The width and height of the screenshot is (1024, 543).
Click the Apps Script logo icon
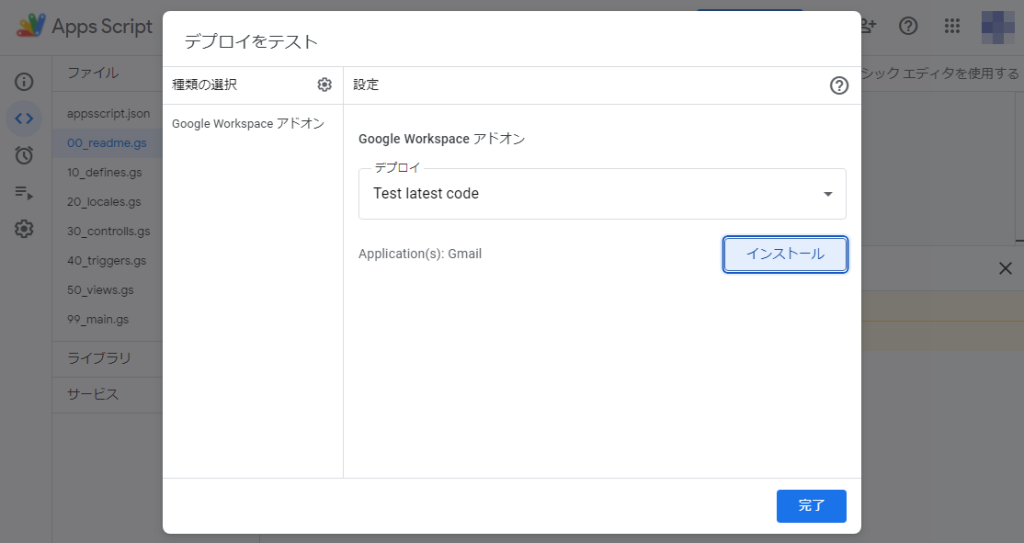click(x=31, y=26)
